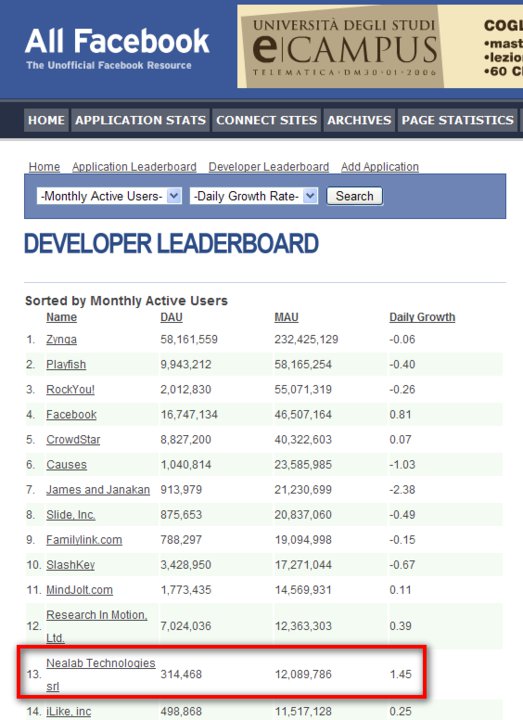
Task: Open the Causes developer link
Action: pos(66,465)
